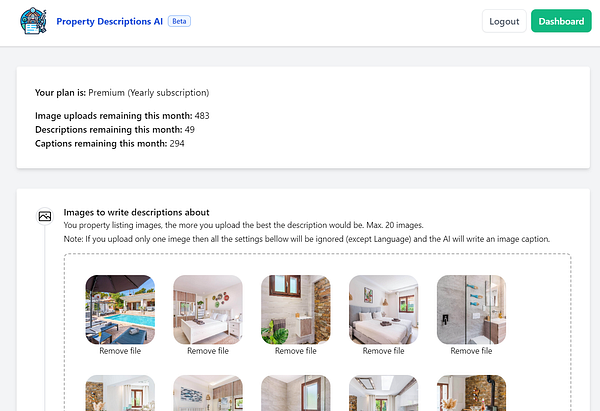Screen dimensions: 600x411
Task: Remove the twin beds bedroom file
Action: pos(383,351)
